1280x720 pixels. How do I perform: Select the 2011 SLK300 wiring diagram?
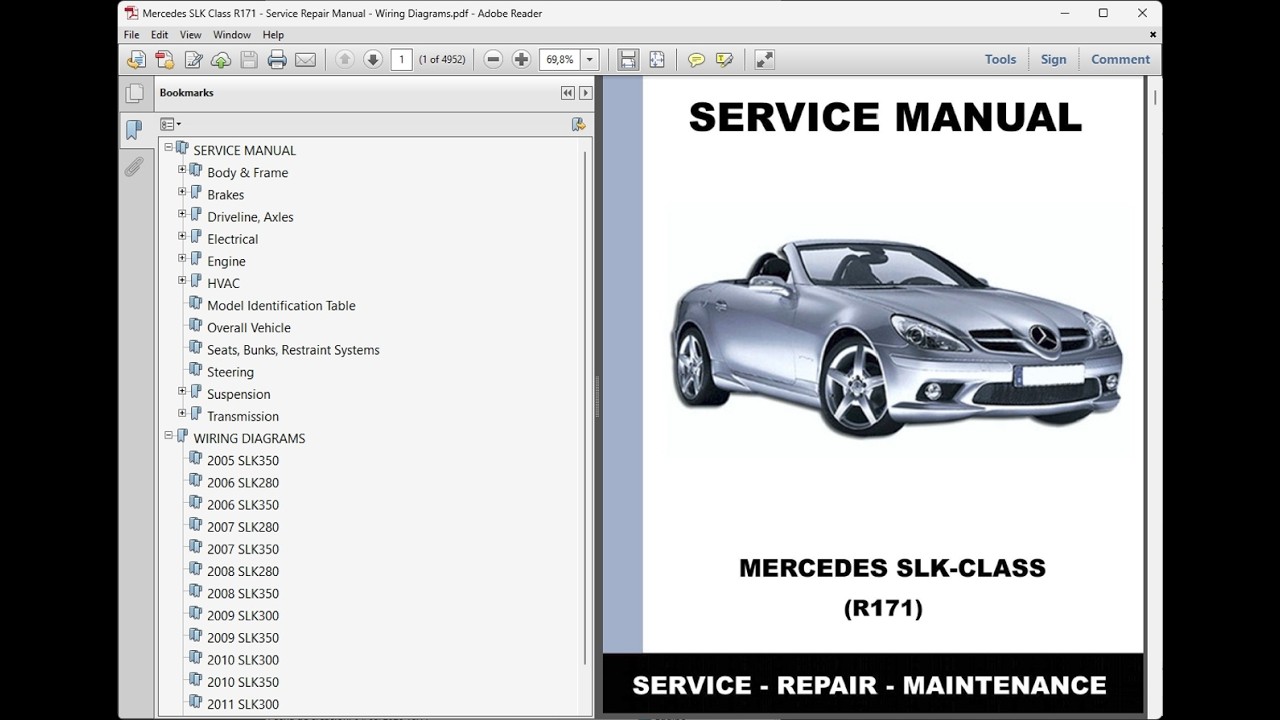coord(243,704)
